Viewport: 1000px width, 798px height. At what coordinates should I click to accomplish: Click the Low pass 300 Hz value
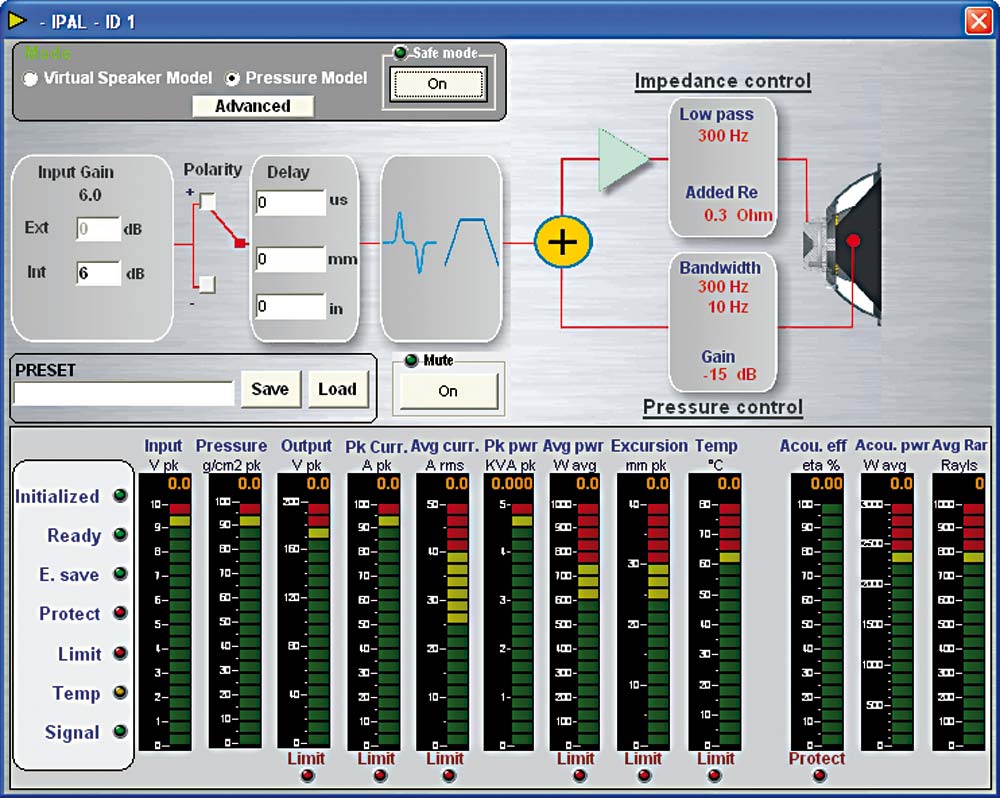[x=723, y=136]
